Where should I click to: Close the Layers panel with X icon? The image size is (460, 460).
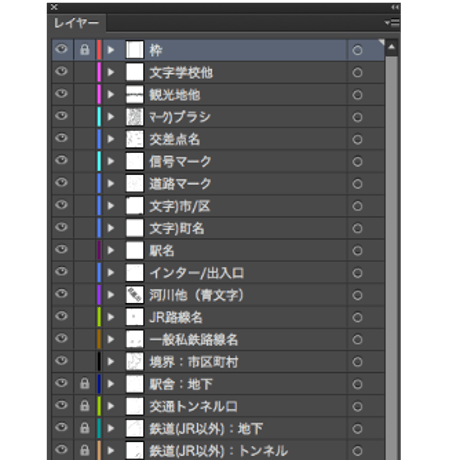pos(54,7)
